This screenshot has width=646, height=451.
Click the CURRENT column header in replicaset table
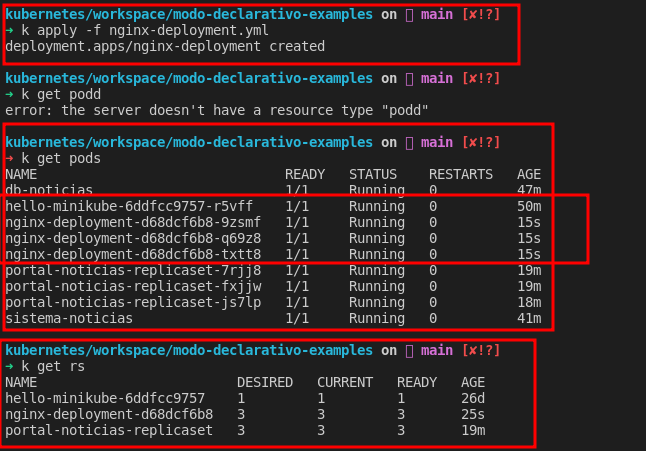tap(345, 382)
